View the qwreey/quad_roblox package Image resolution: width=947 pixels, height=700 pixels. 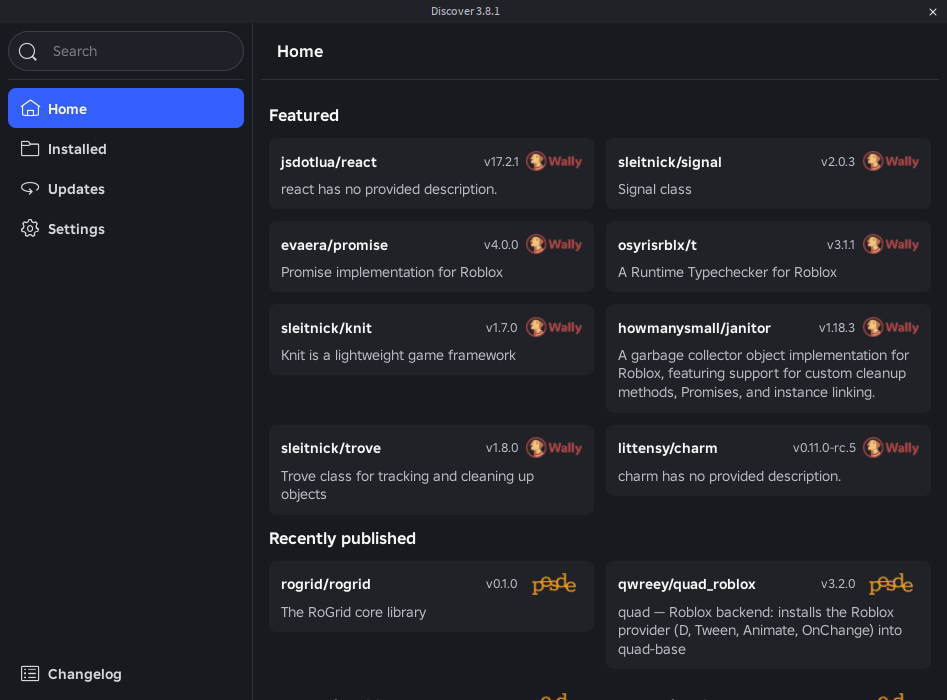tap(768, 615)
